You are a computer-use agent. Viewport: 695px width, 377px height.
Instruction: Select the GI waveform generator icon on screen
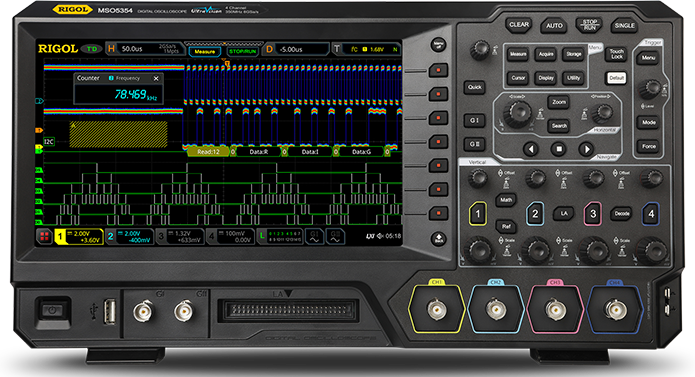click(x=314, y=237)
